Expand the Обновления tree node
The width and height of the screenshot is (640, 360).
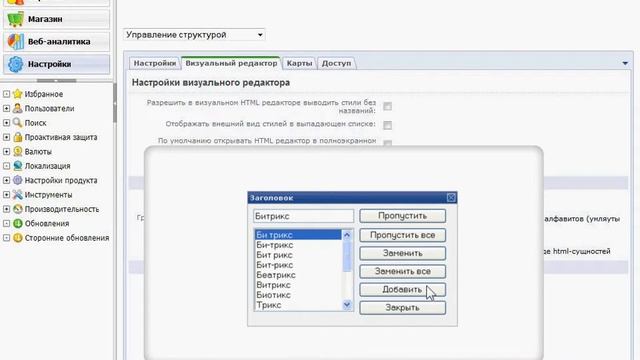coord(6,223)
